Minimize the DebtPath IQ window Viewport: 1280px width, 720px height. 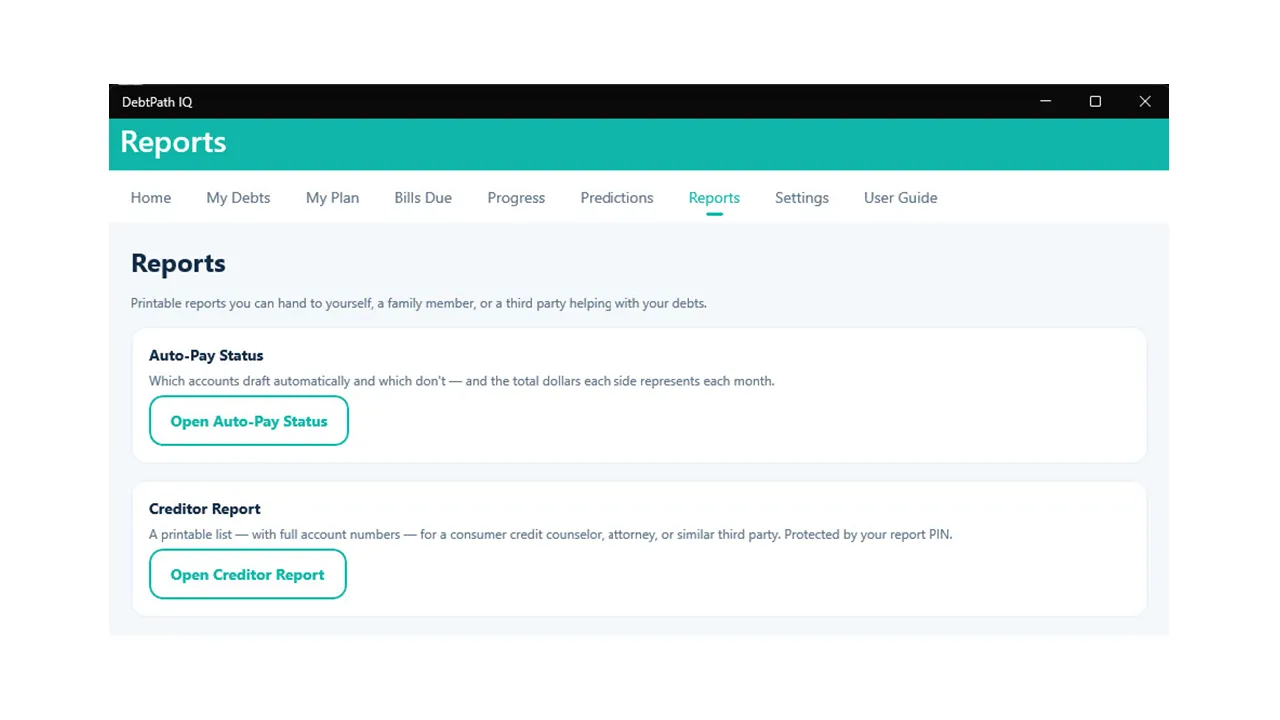pos(1046,101)
